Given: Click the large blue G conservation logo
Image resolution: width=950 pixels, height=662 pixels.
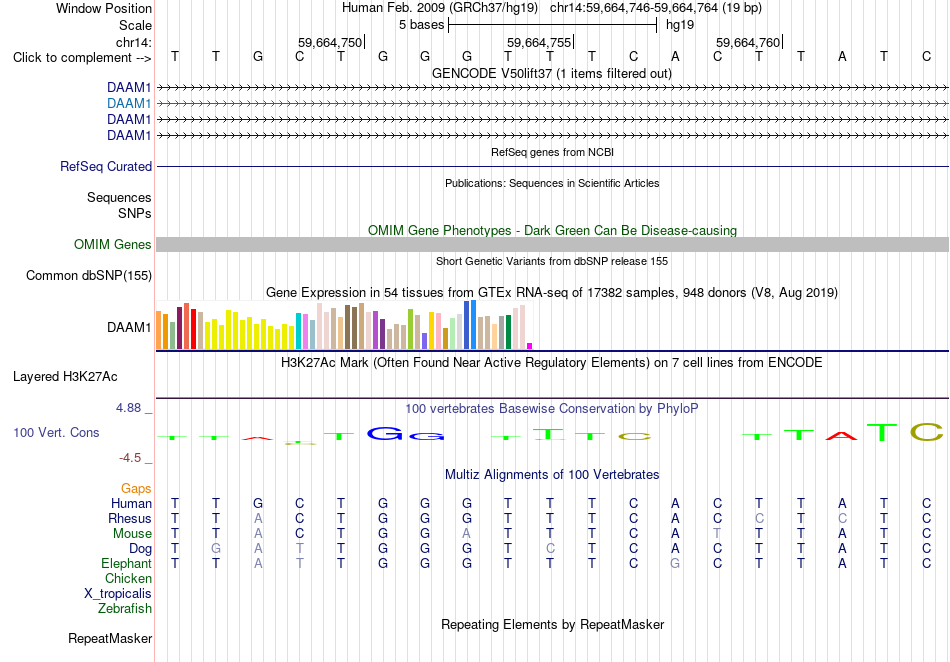Looking at the screenshot, I should 385,433.
